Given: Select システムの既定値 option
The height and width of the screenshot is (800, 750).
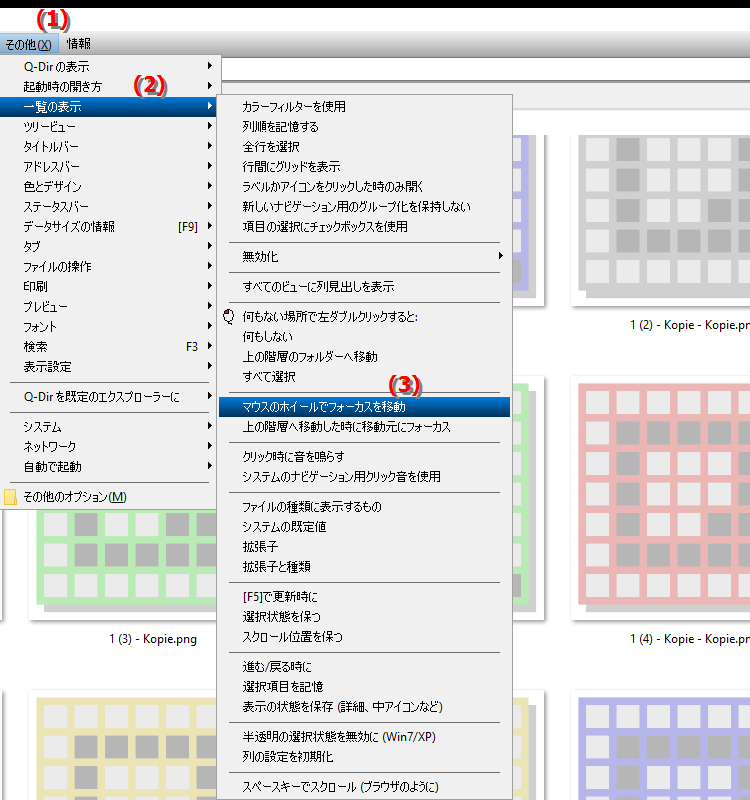Looking at the screenshot, I should tap(364, 527).
